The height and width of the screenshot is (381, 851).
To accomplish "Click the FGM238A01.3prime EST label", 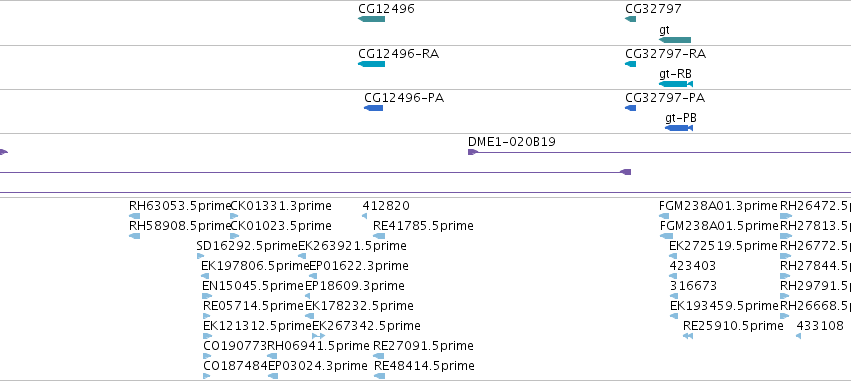I will [x=718, y=206].
